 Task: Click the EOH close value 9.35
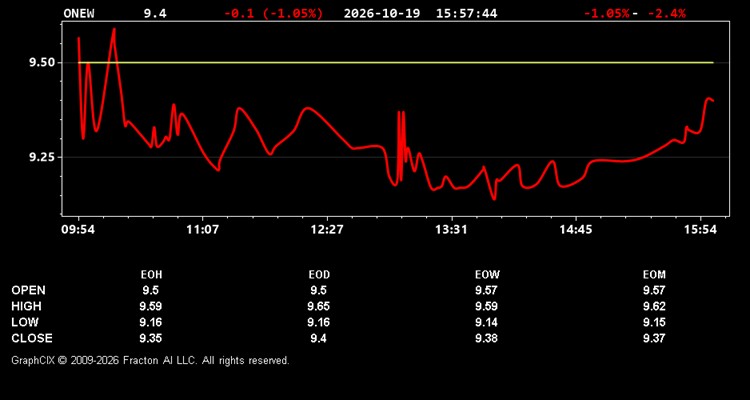coord(151,338)
